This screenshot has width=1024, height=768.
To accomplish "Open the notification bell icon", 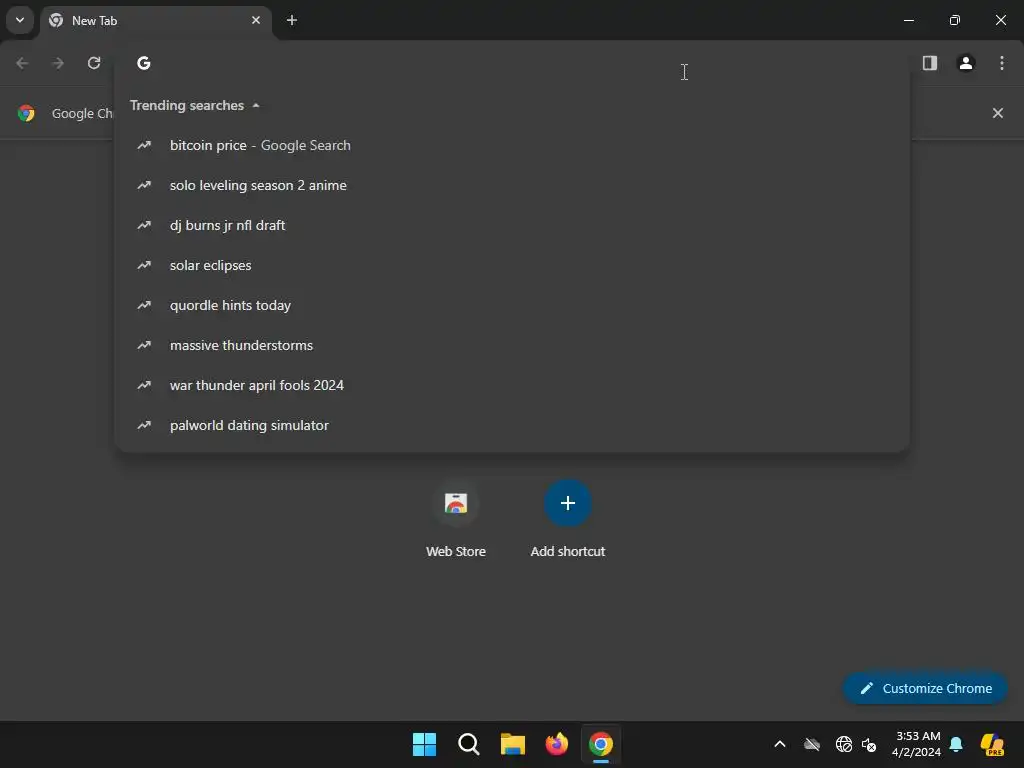I will pyautogui.click(x=956, y=744).
